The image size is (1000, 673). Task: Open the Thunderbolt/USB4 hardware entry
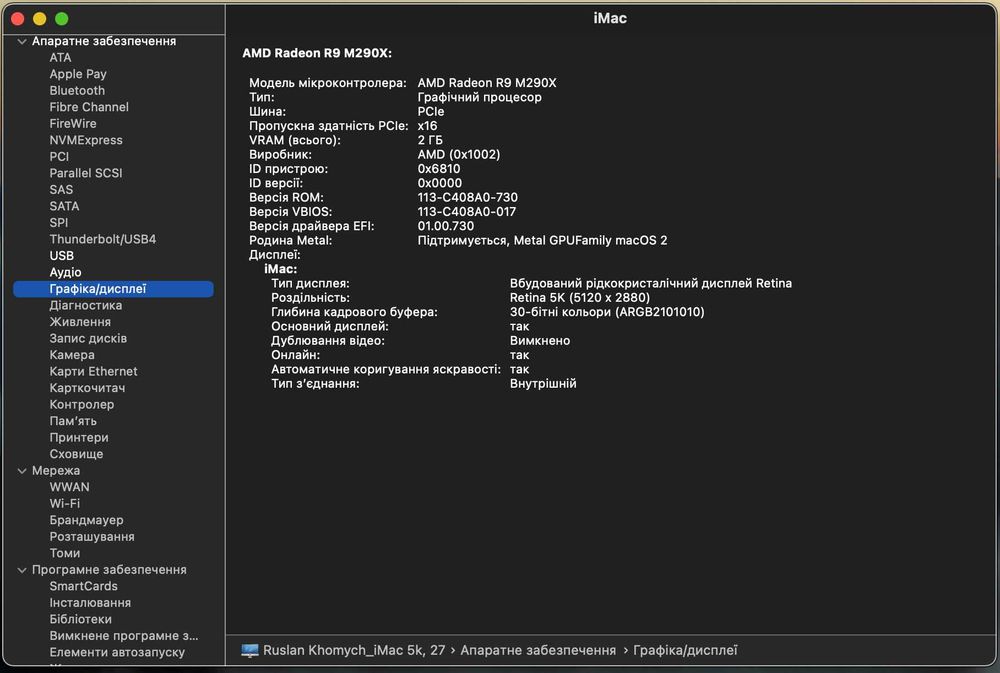coord(103,239)
